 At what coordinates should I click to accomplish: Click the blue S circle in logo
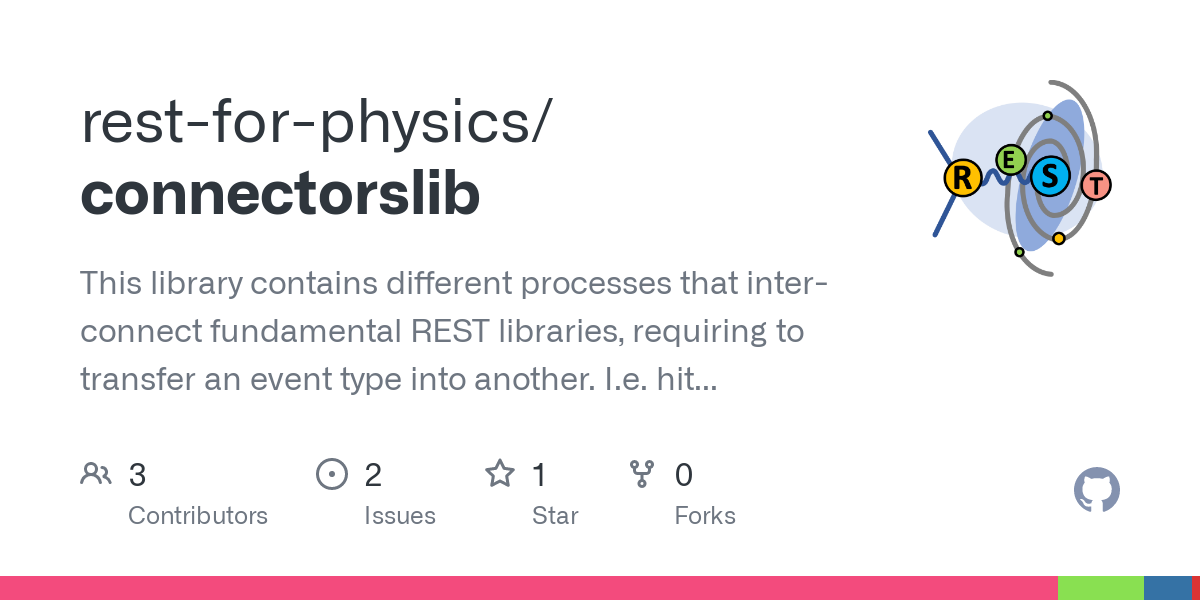click(1050, 176)
